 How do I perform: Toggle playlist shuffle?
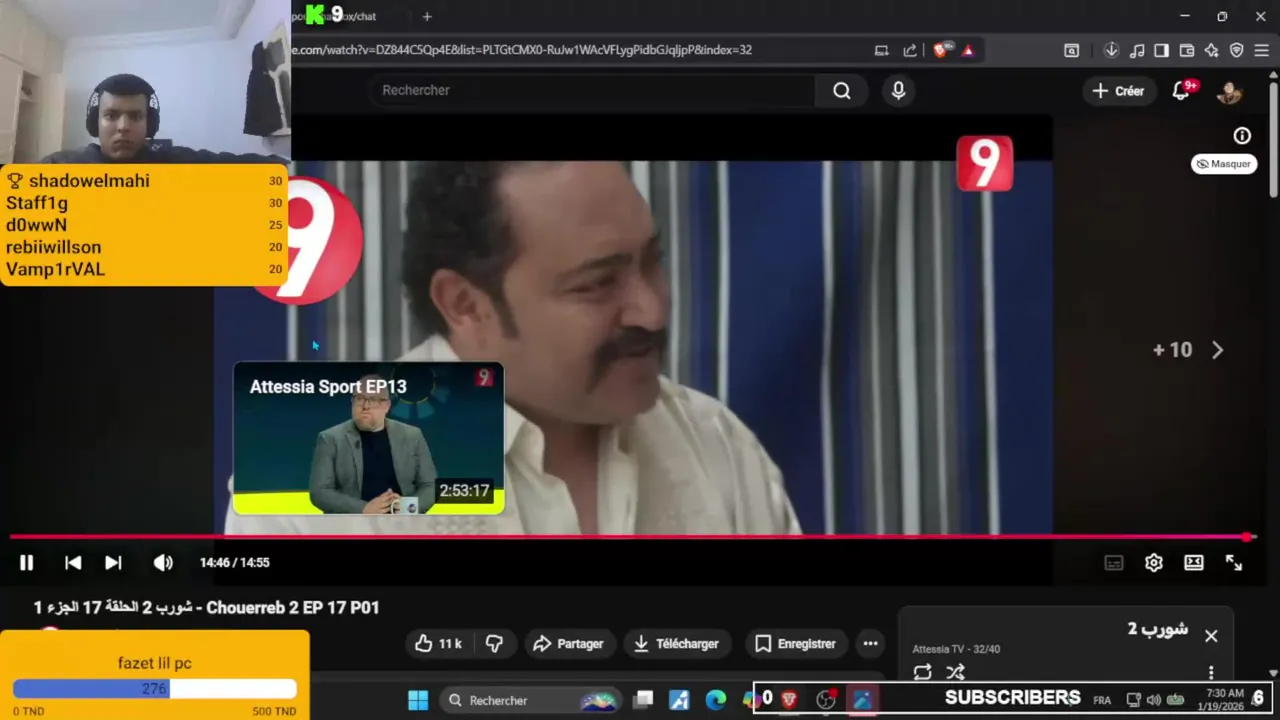[956, 673]
